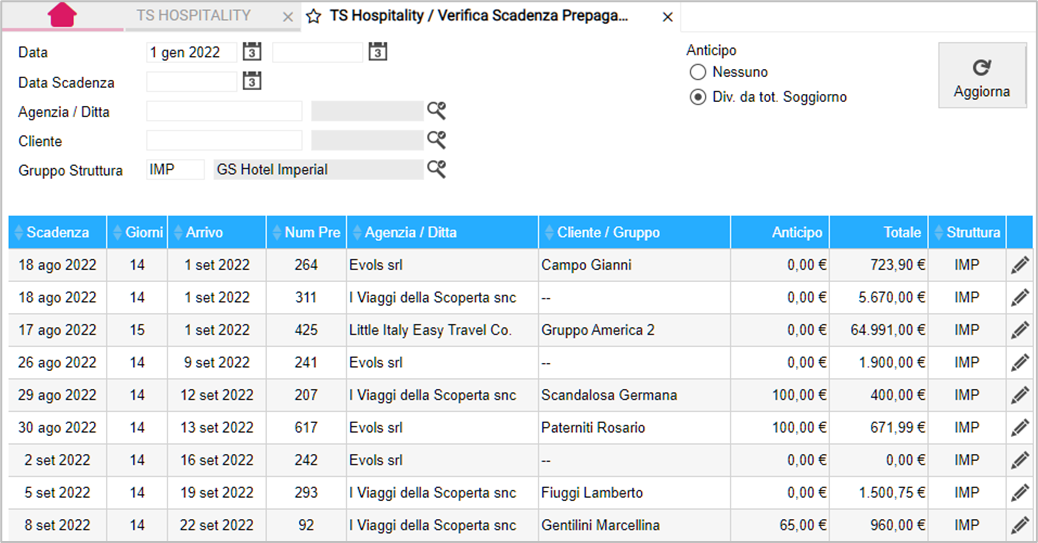Image resolution: width=1038 pixels, height=543 pixels.
Task: Focus the Gruppo Struttura code field IMP
Action: click(175, 170)
